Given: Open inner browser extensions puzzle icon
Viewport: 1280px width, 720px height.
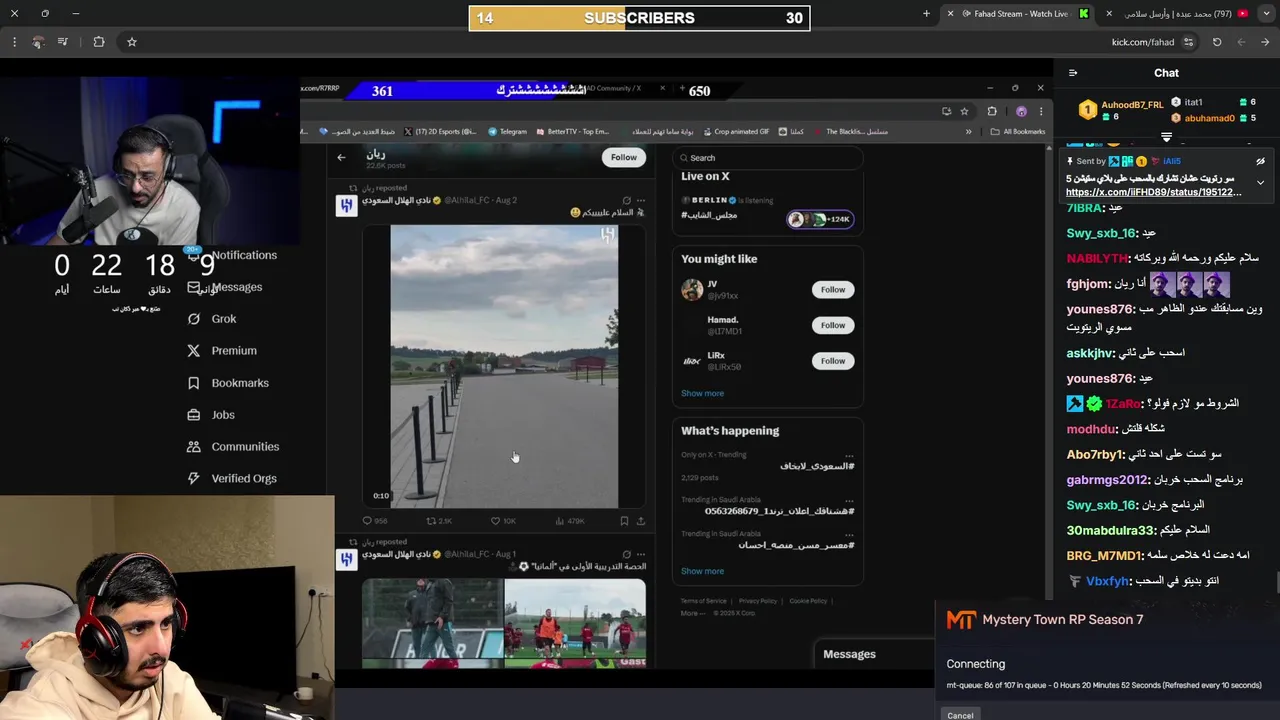Looking at the screenshot, I should tap(992, 111).
